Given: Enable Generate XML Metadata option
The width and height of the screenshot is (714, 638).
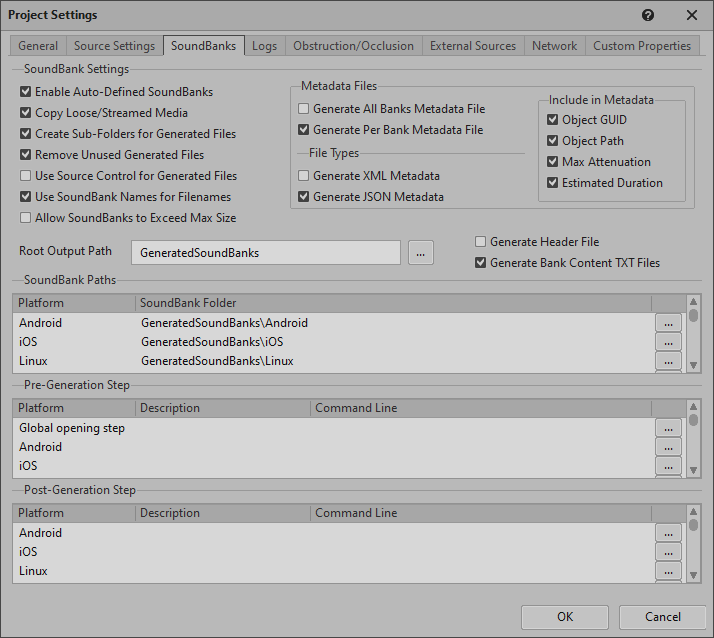Looking at the screenshot, I should [304, 176].
